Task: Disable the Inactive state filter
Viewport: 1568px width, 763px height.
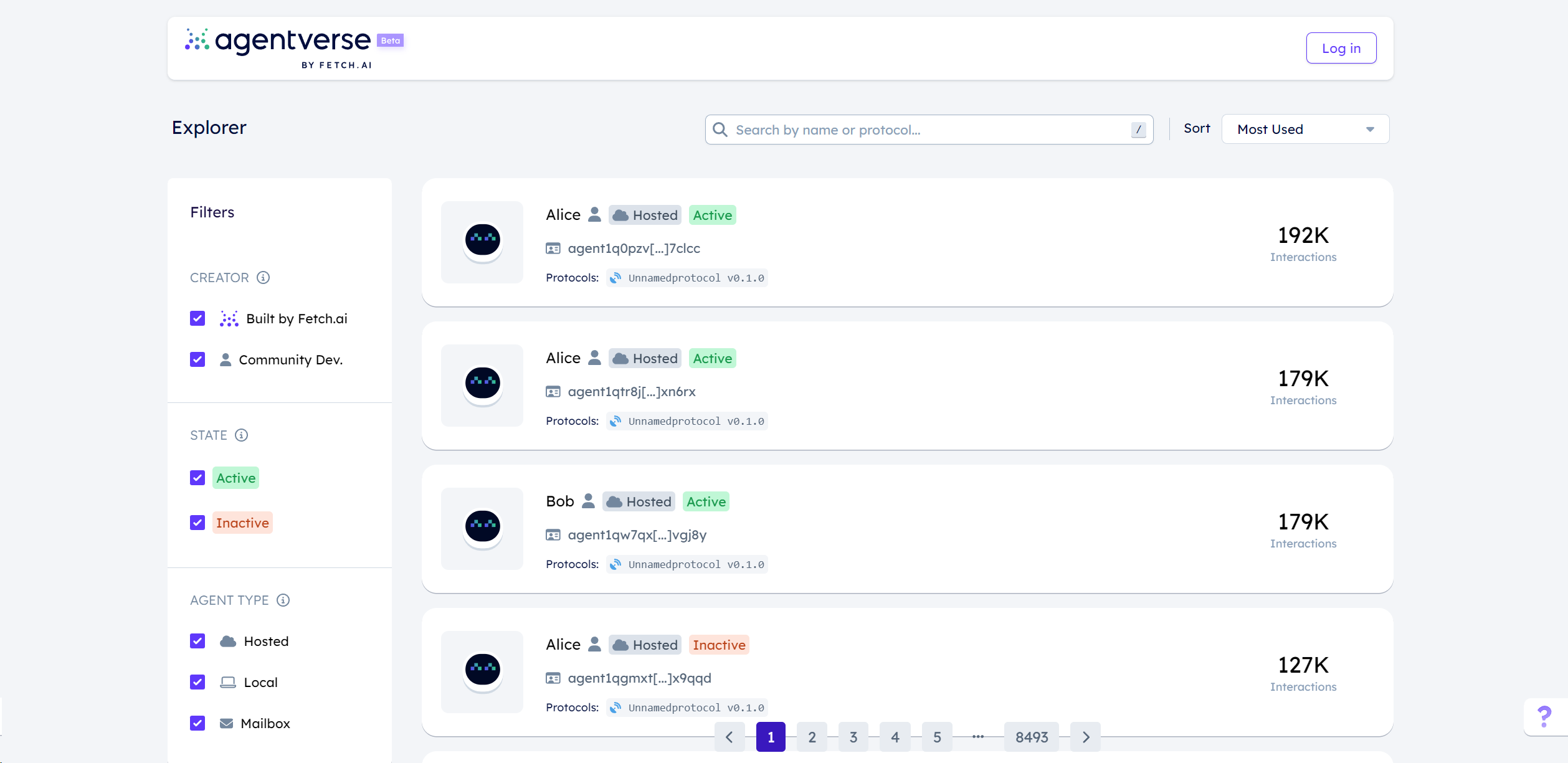Action: pos(197,523)
